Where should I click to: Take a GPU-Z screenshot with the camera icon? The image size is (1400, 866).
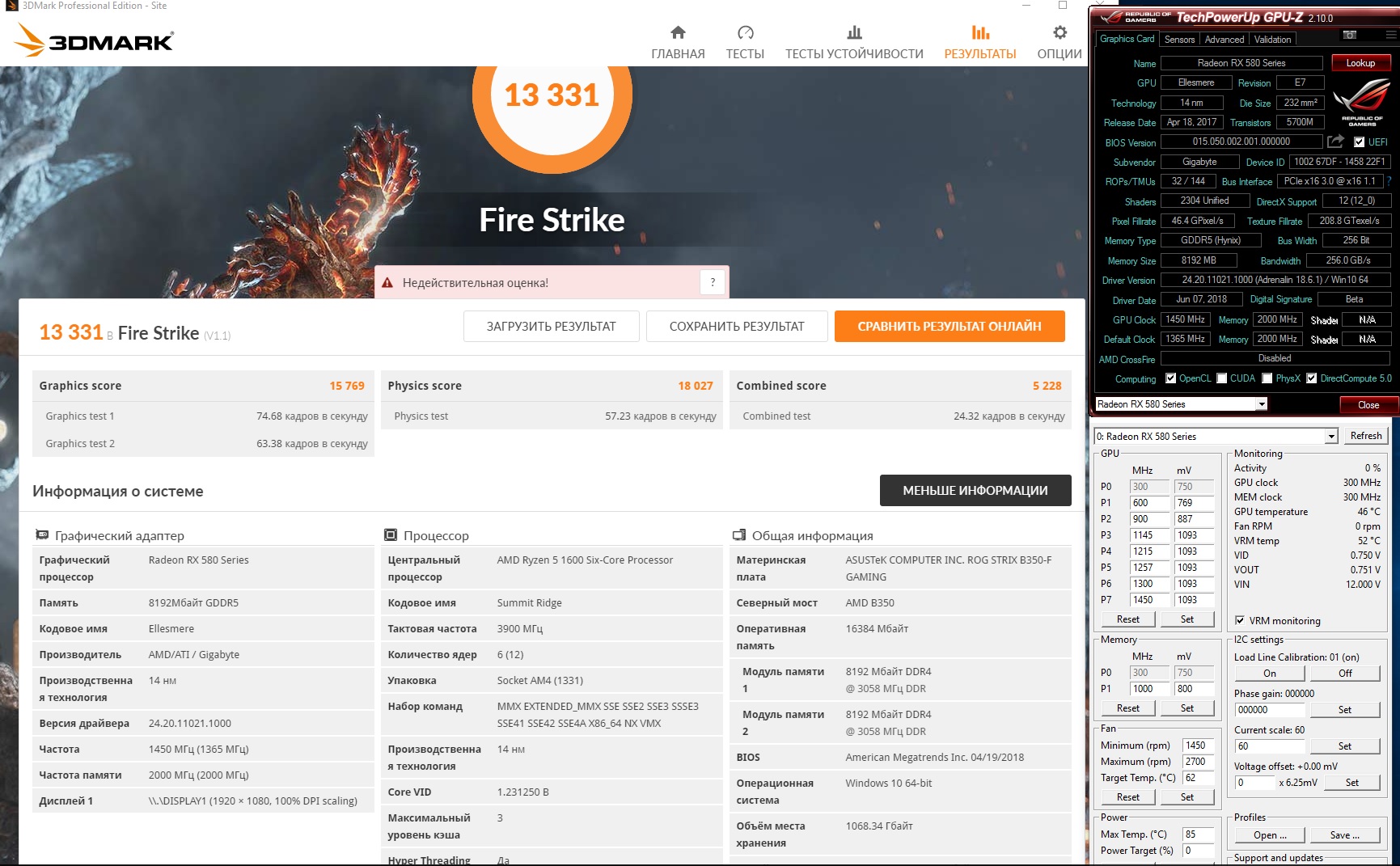pos(1350,35)
